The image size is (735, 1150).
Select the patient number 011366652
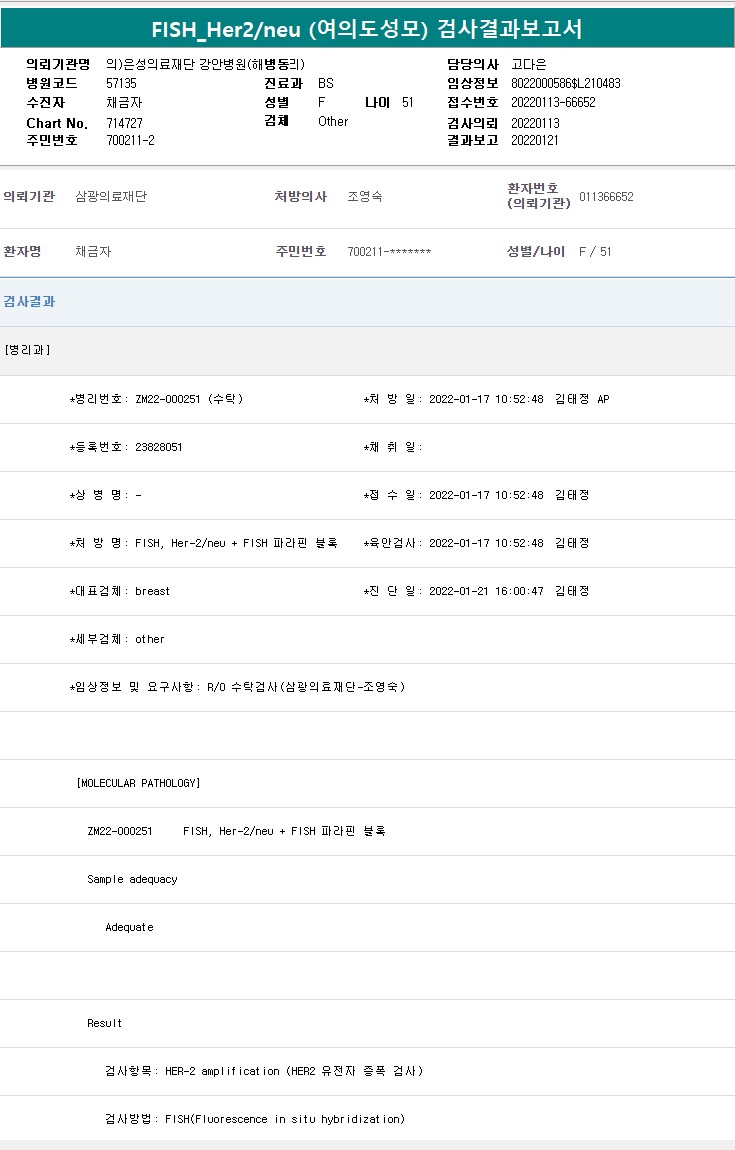pos(606,197)
